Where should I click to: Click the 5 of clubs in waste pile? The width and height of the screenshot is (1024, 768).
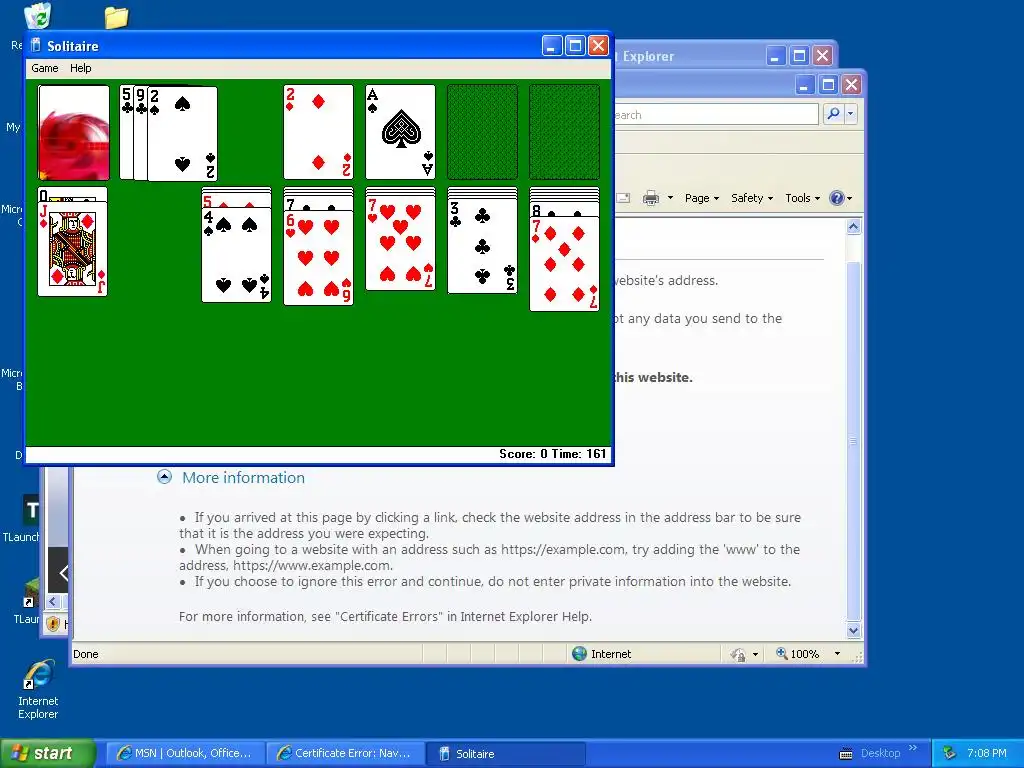click(x=127, y=133)
